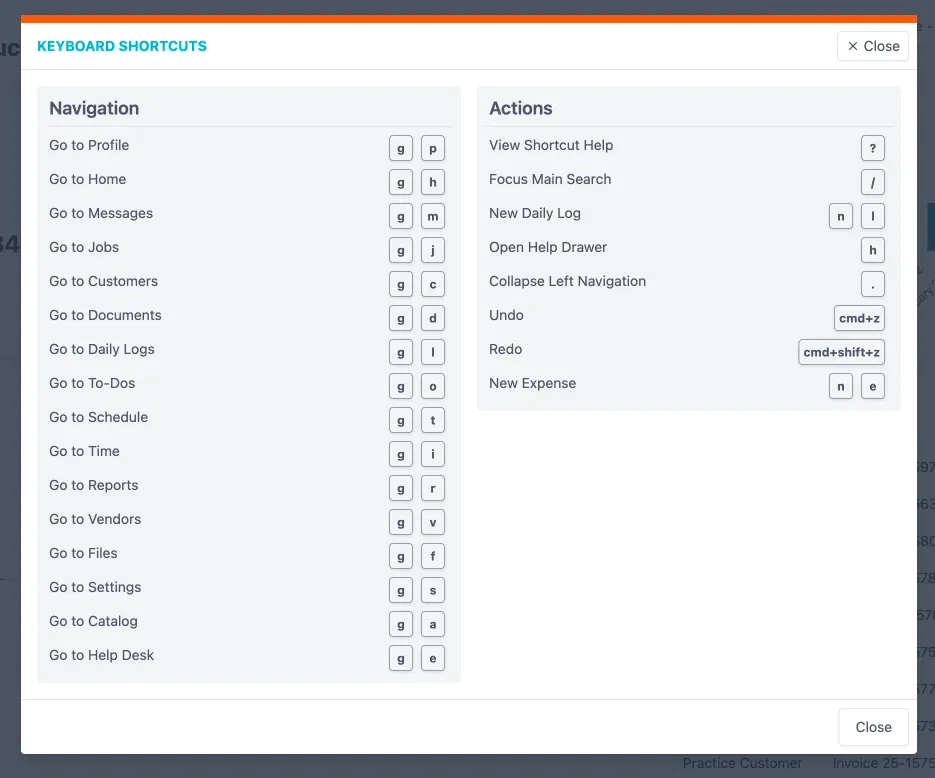This screenshot has height=778, width=935.
Task: Click the bottom Close button
Action: pyautogui.click(x=873, y=727)
